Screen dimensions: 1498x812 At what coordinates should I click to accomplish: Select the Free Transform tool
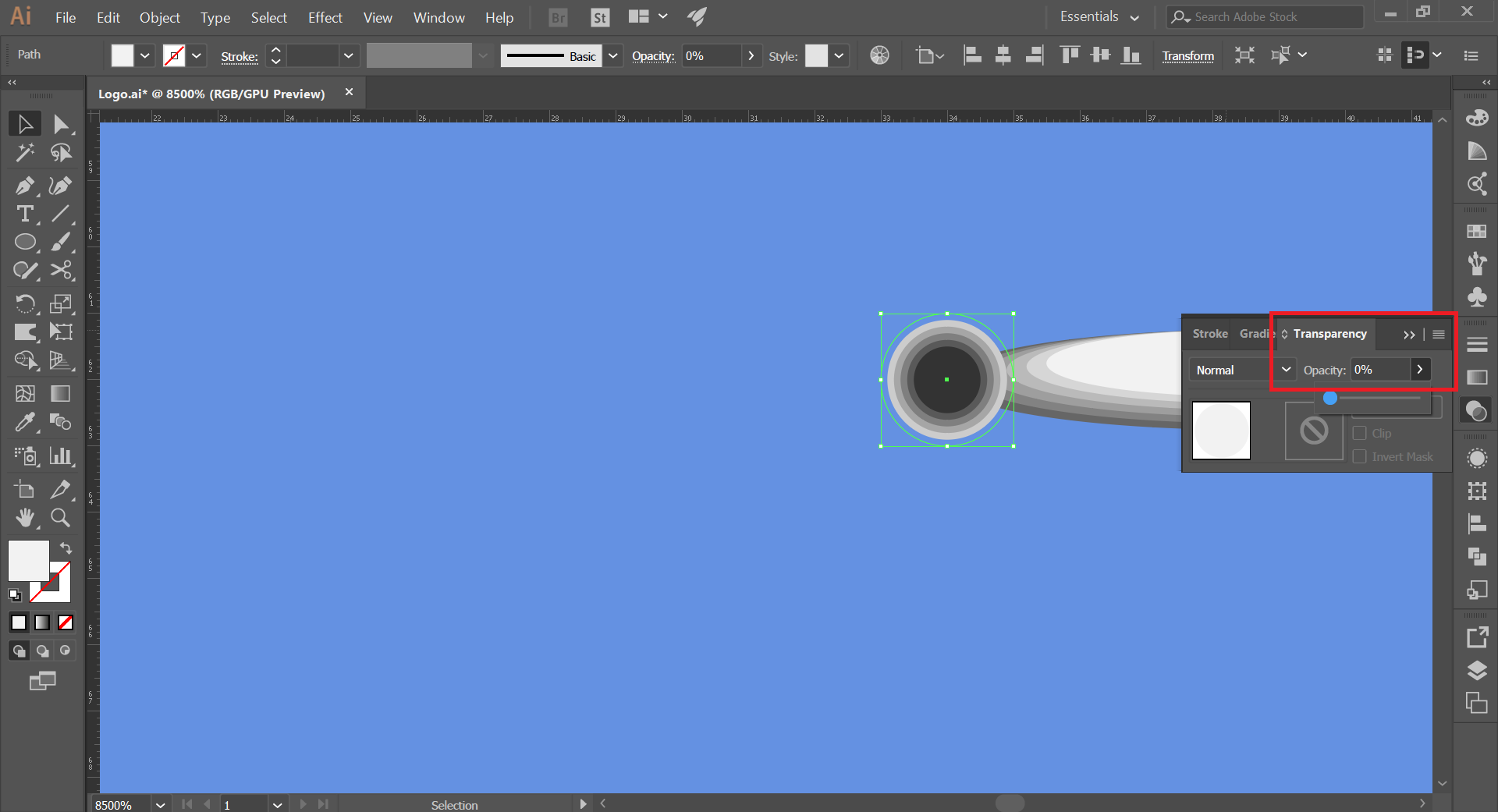click(61, 332)
